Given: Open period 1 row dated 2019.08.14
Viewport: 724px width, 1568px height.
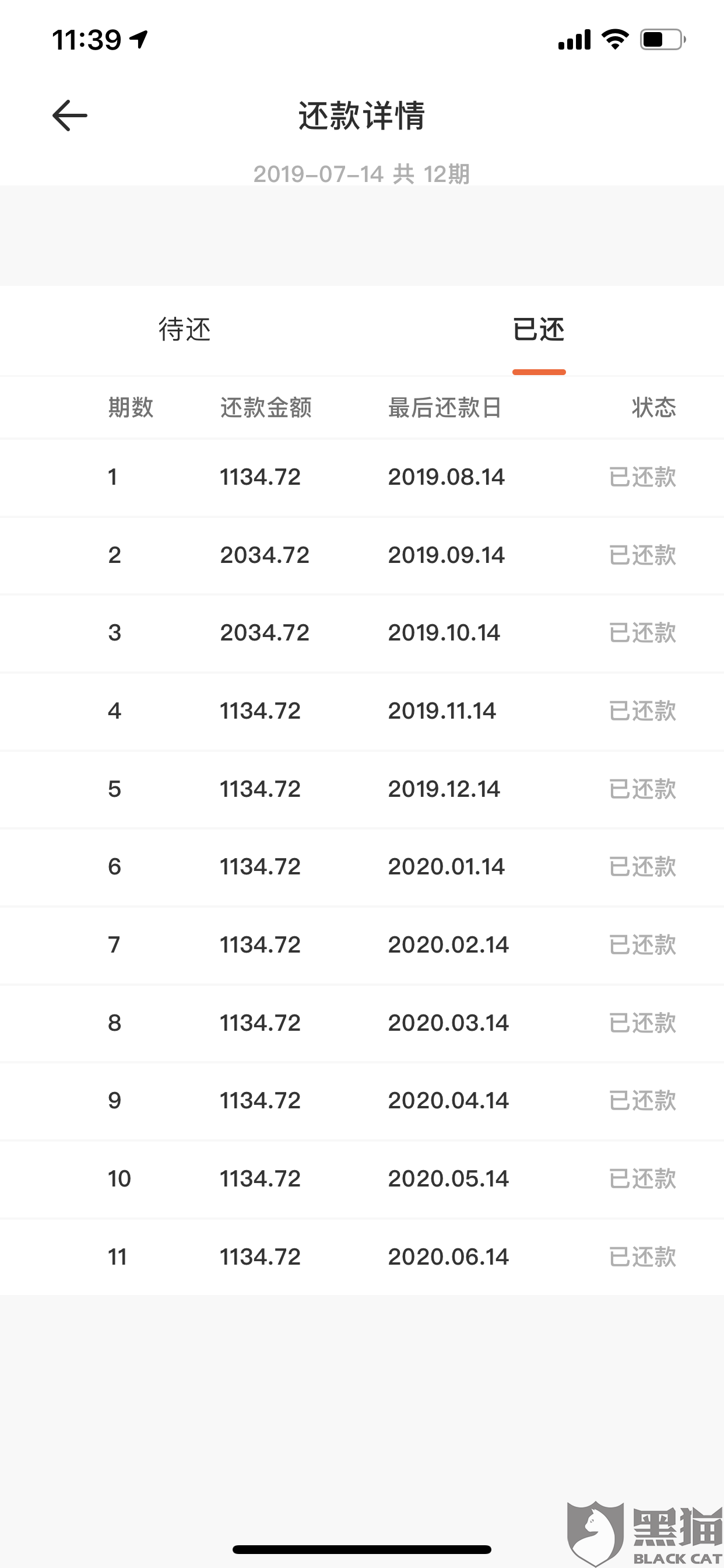Looking at the screenshot, I should pos(362,477).
